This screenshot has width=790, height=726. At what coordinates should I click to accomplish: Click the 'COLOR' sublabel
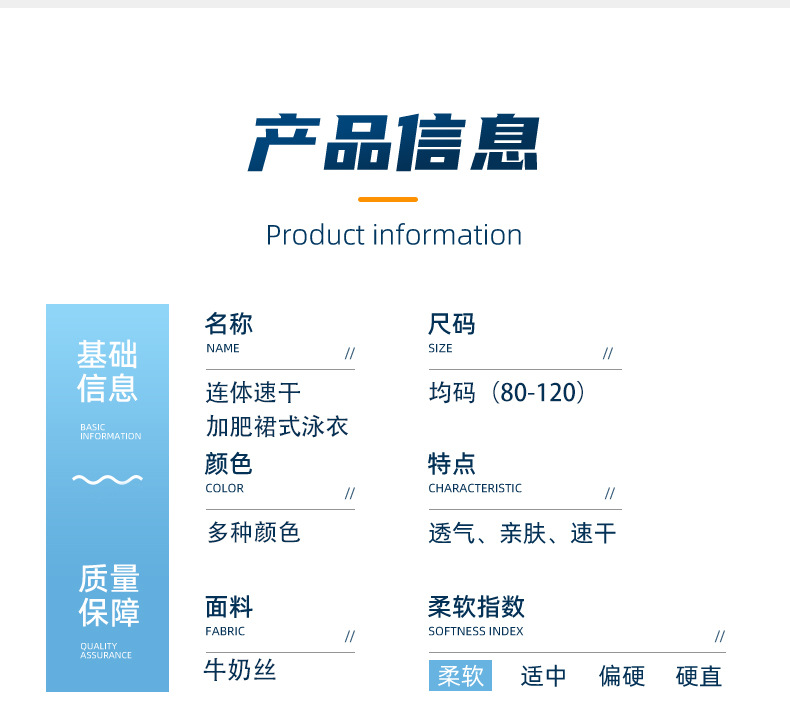[x=224, y=488]
